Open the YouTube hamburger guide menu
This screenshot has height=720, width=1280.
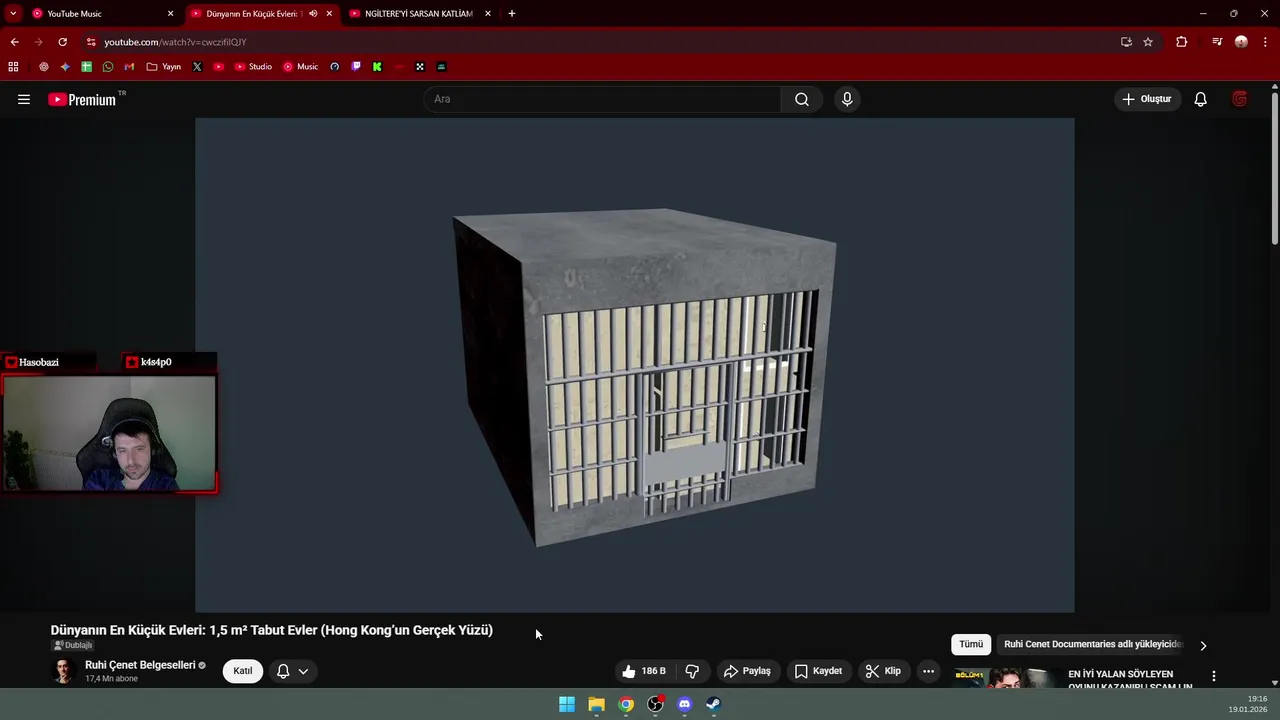point(24,99)
